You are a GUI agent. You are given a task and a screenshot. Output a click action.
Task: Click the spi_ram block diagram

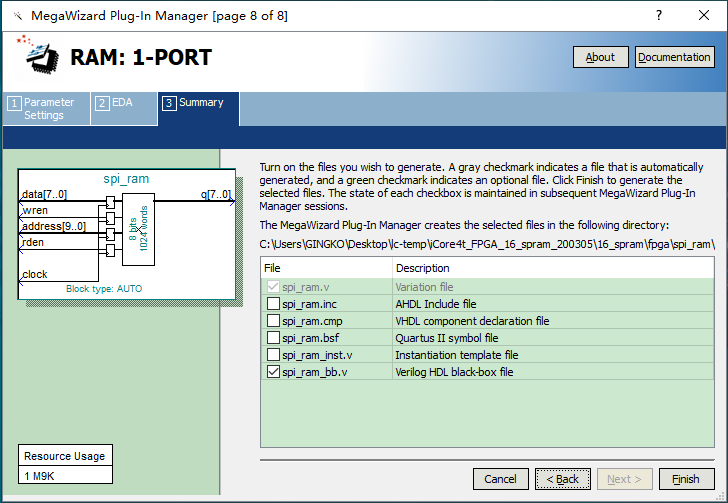(126, 235)
